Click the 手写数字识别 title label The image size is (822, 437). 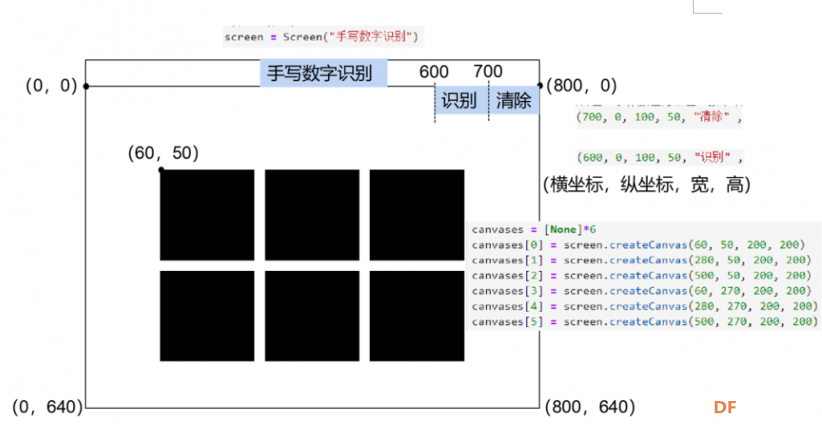tap(323, 73)
